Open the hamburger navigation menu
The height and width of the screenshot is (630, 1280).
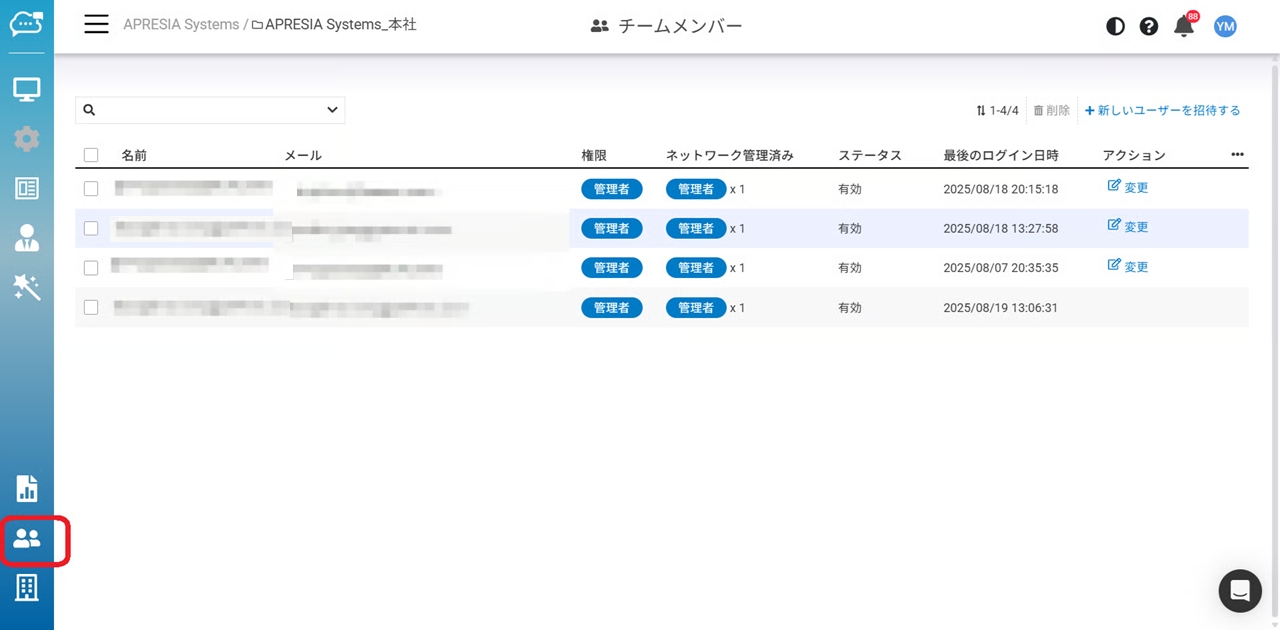(96, 25)
